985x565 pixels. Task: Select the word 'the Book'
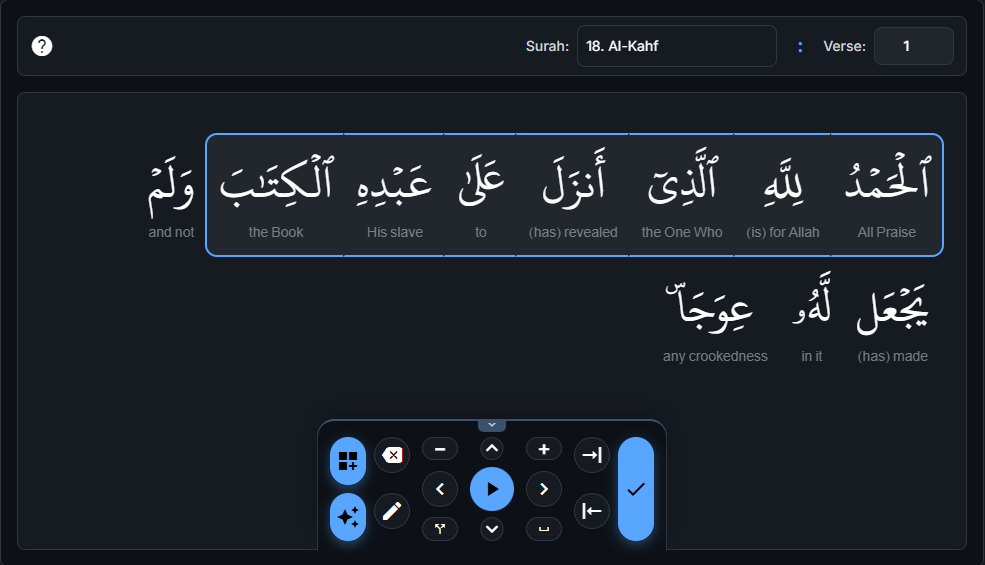276,195
